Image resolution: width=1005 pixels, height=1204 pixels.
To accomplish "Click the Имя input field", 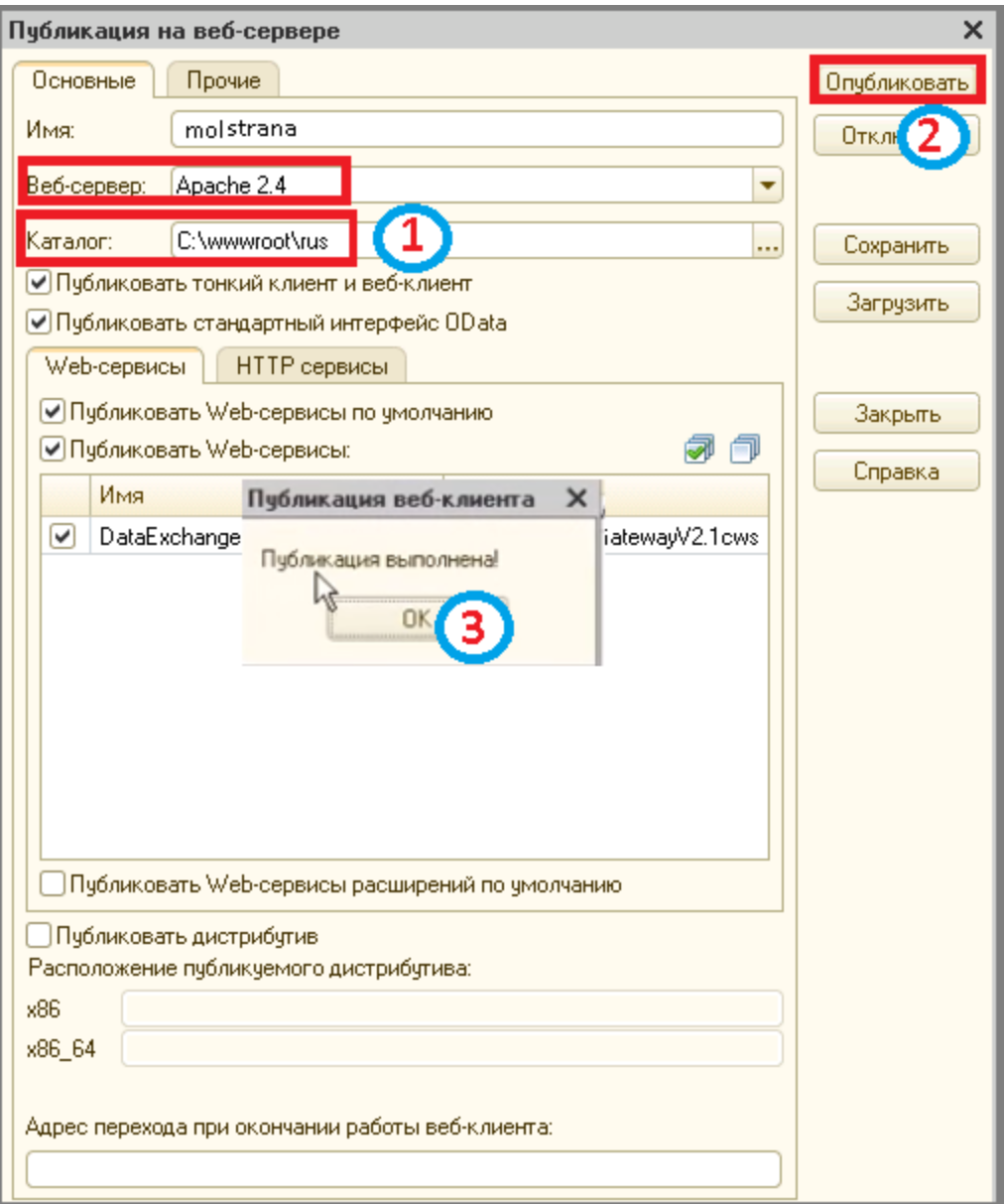I will point(476,129).
